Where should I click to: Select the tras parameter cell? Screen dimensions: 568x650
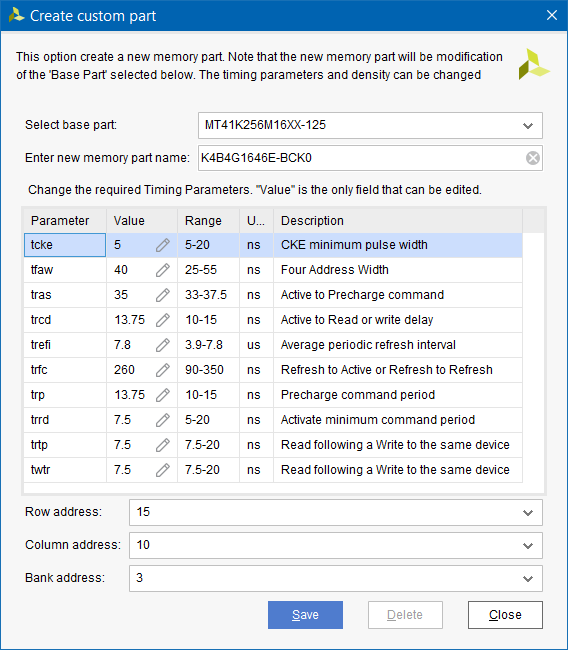[65, 295]
